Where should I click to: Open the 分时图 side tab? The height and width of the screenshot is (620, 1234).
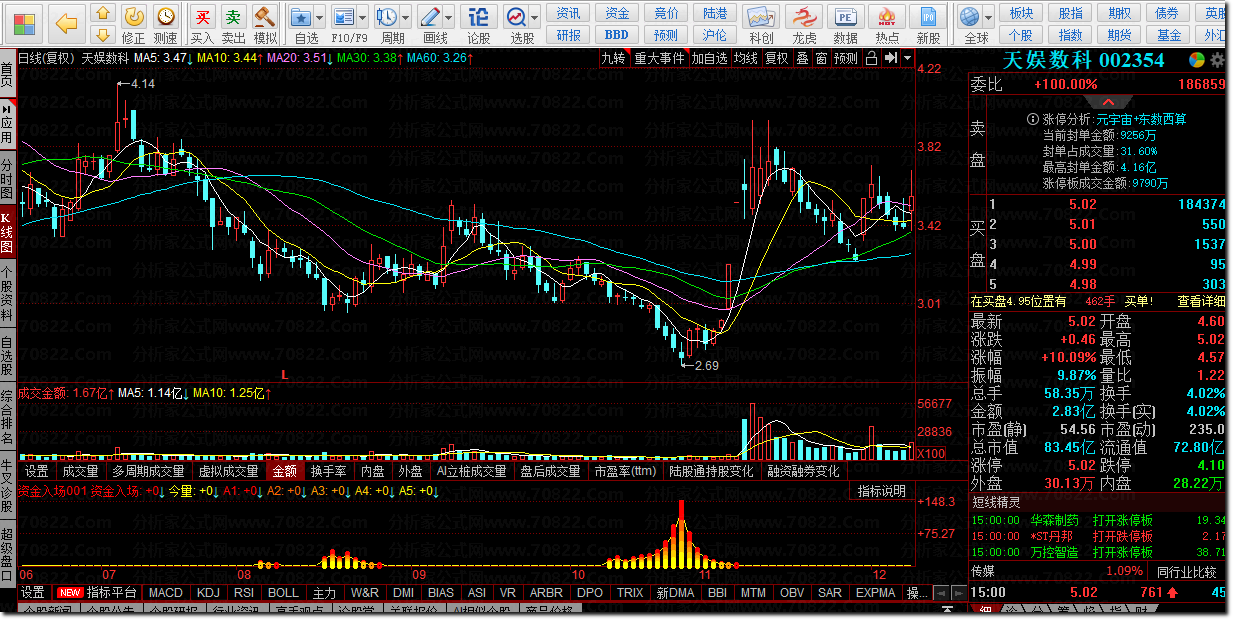coord(7,178)
